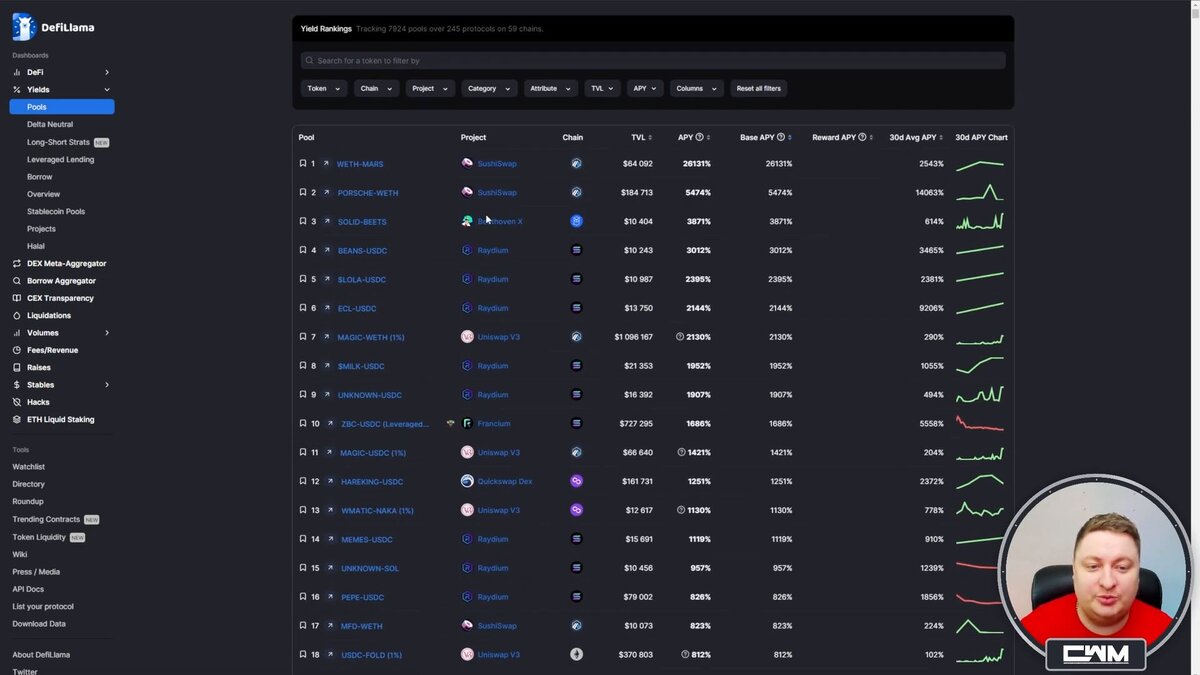Click chain icon in WETH-MARS row

(576, 163)
